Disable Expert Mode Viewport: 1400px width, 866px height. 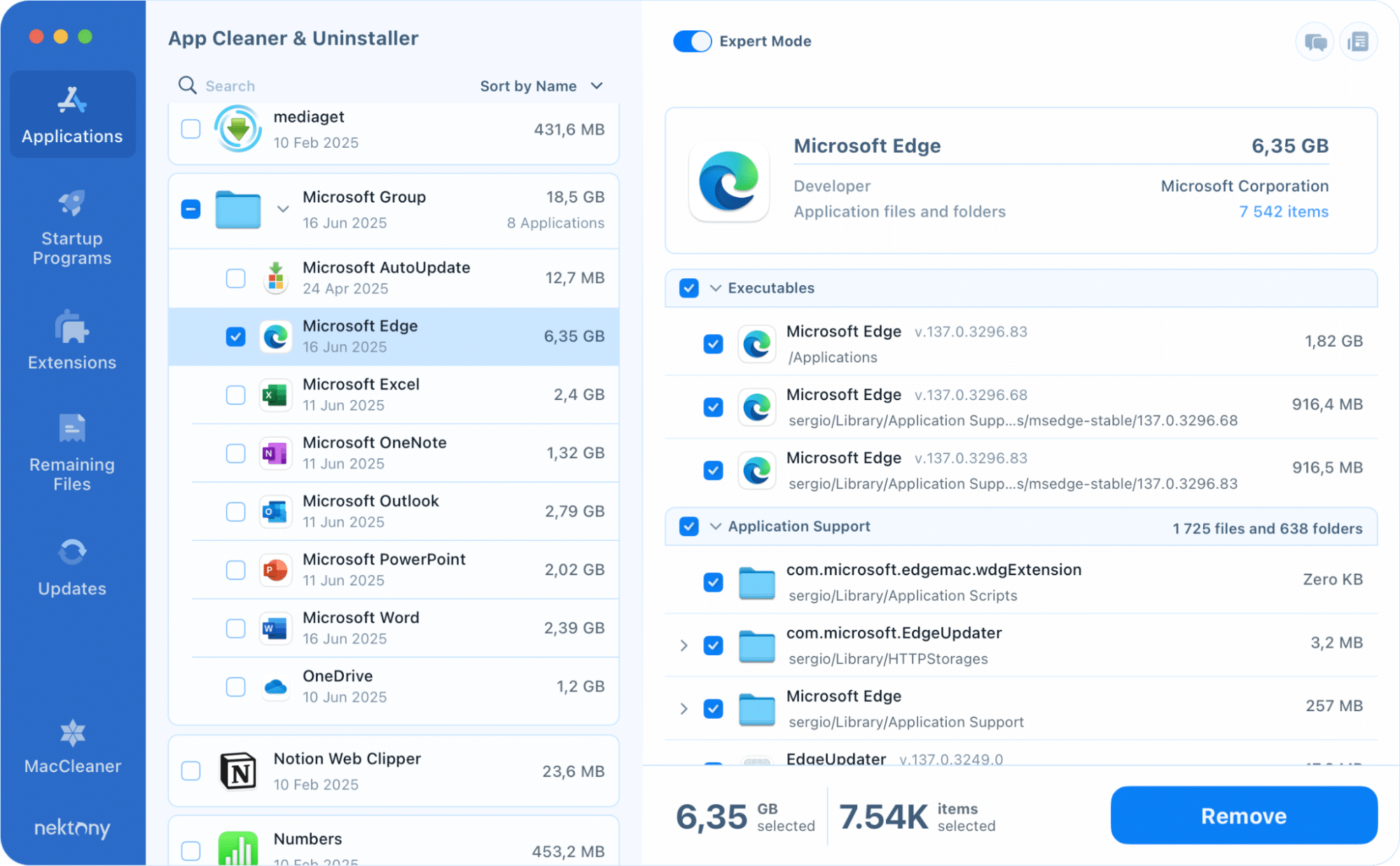692,41
